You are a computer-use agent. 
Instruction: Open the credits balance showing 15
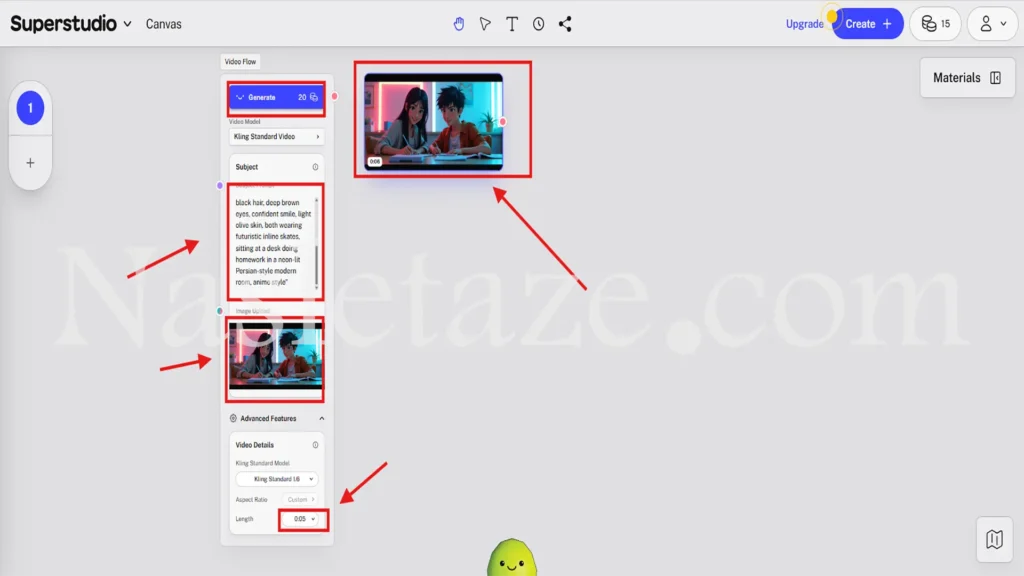pyautogui.click(x=936, y=24)
